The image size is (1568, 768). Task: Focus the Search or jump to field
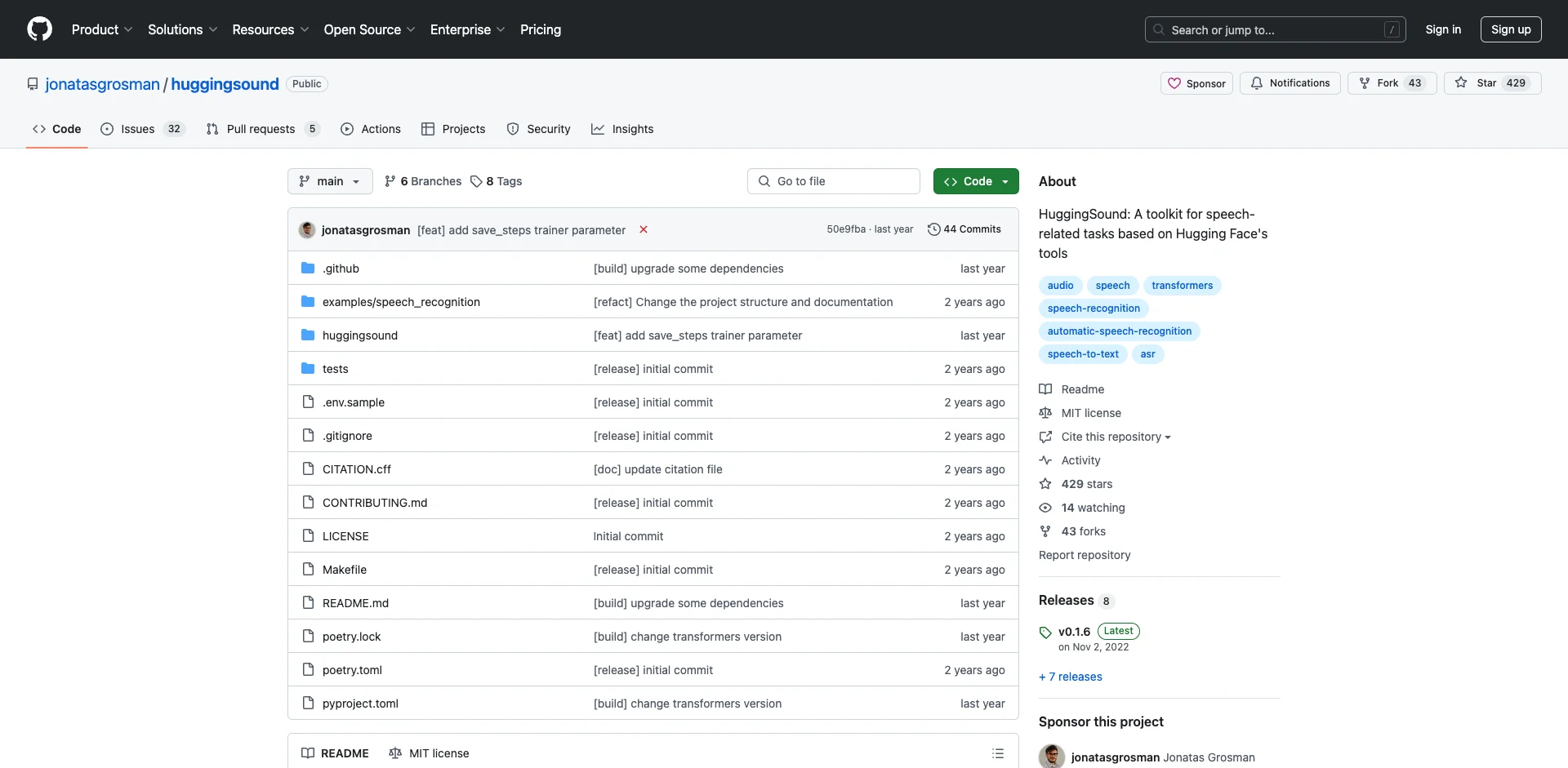pyautogui.click(x=1275, y=29)
